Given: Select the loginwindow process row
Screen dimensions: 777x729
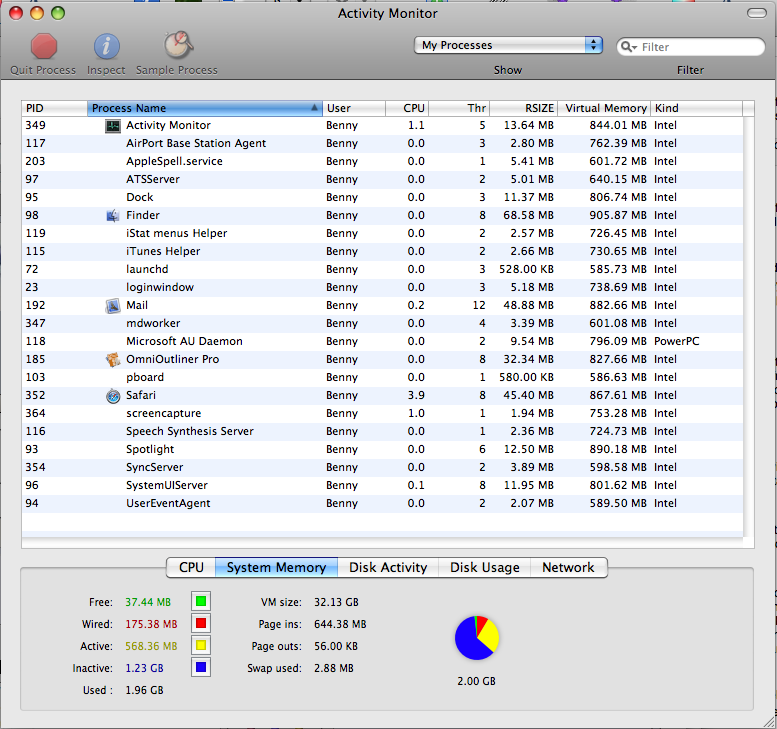Looking at the screenshot, I should coord(382,287).
